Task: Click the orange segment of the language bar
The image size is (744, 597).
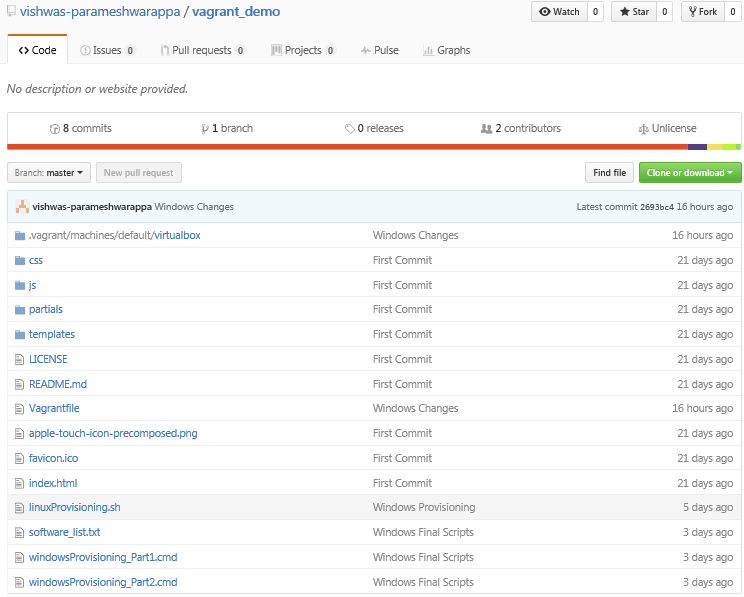Action: (x=347, y=147)
